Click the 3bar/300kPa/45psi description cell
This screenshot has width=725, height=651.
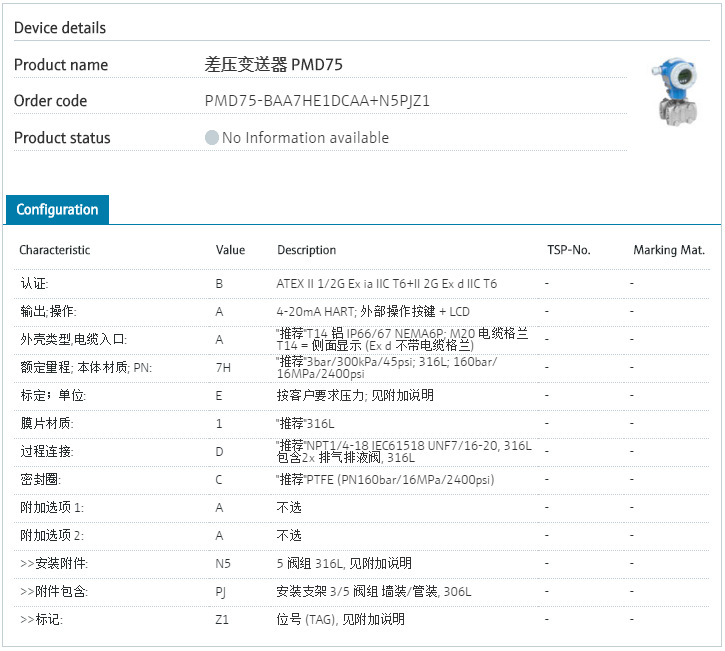point(387,368)
